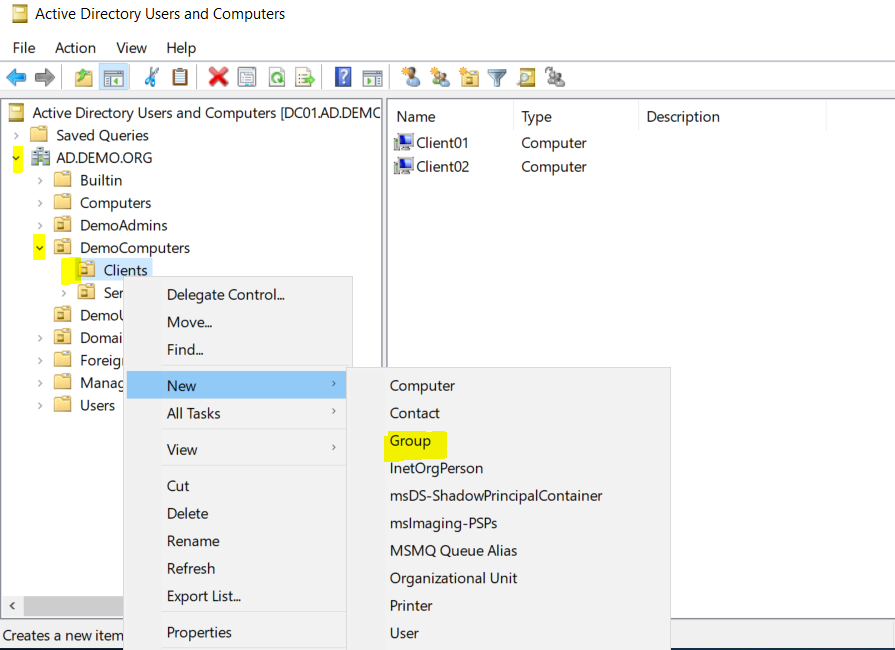Open the View submenu in context menu
Image resolution: width=895 pixels, height=650 pixels.
(x=236, y=449)
